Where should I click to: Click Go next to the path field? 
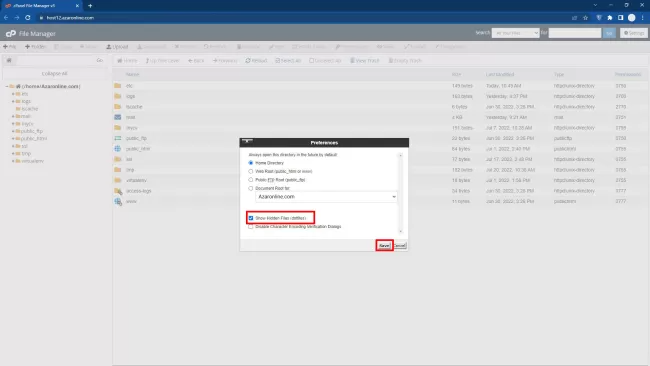click(x=100, y=61)
